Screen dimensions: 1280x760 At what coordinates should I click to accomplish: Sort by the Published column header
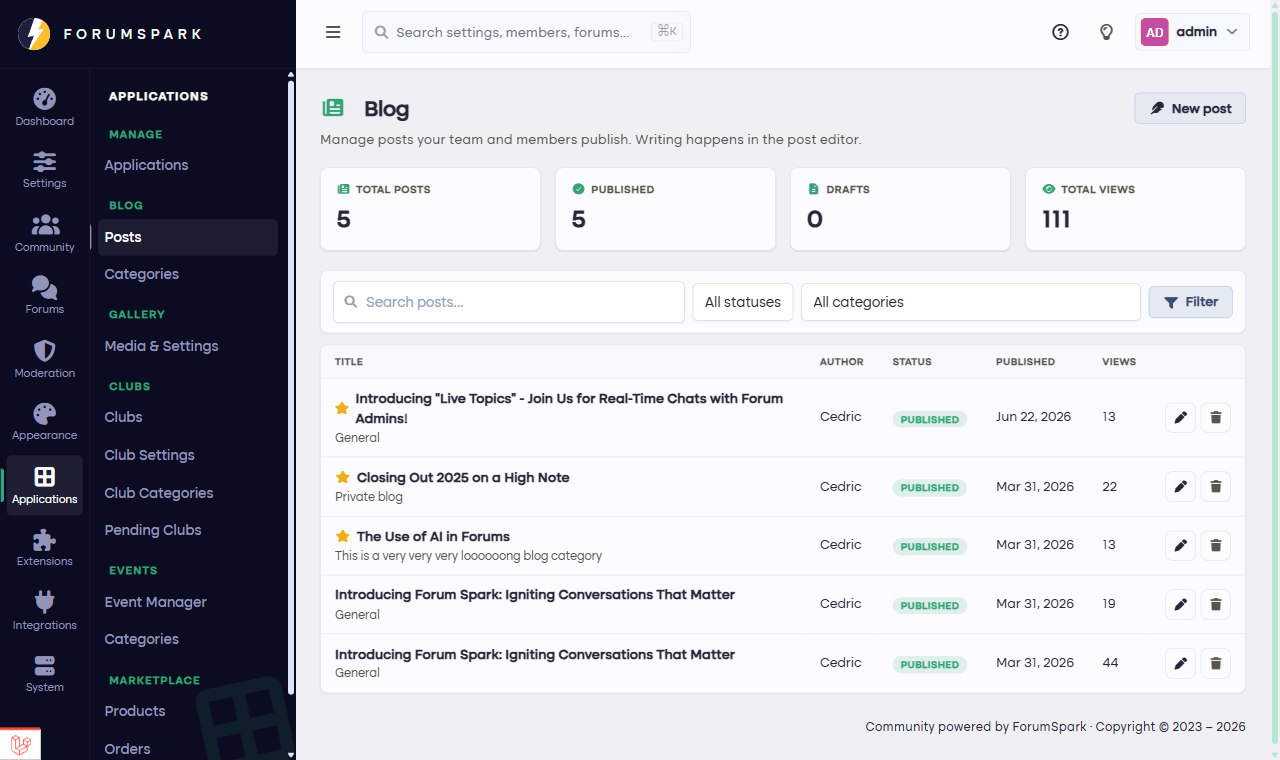[x=1025, y=362]
